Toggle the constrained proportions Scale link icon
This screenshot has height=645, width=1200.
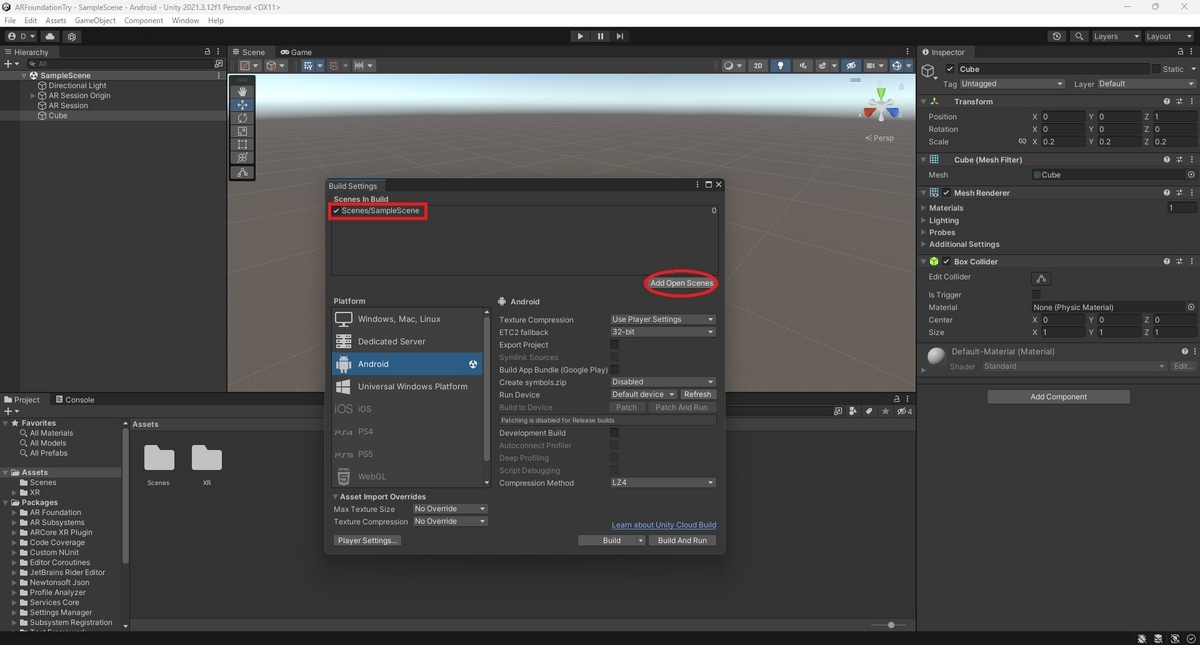(1021, 142)
